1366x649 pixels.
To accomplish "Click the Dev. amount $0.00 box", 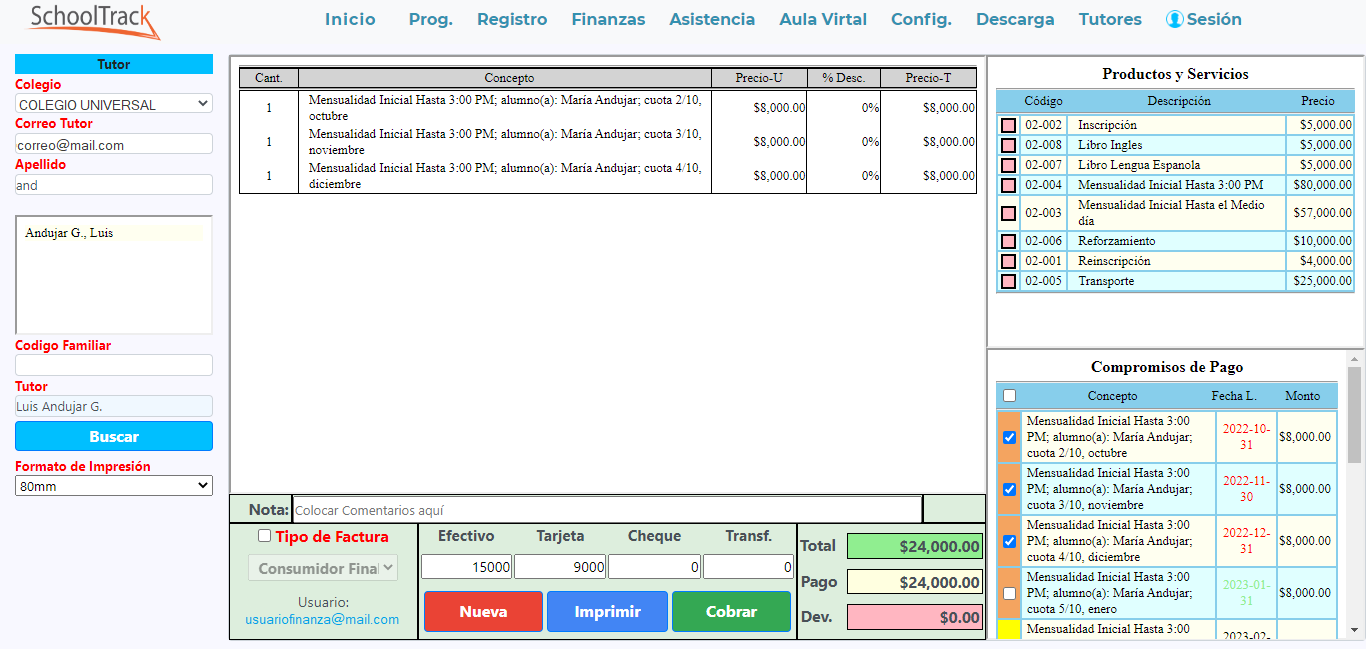I will pyautogui.click(x=915, y=617).
